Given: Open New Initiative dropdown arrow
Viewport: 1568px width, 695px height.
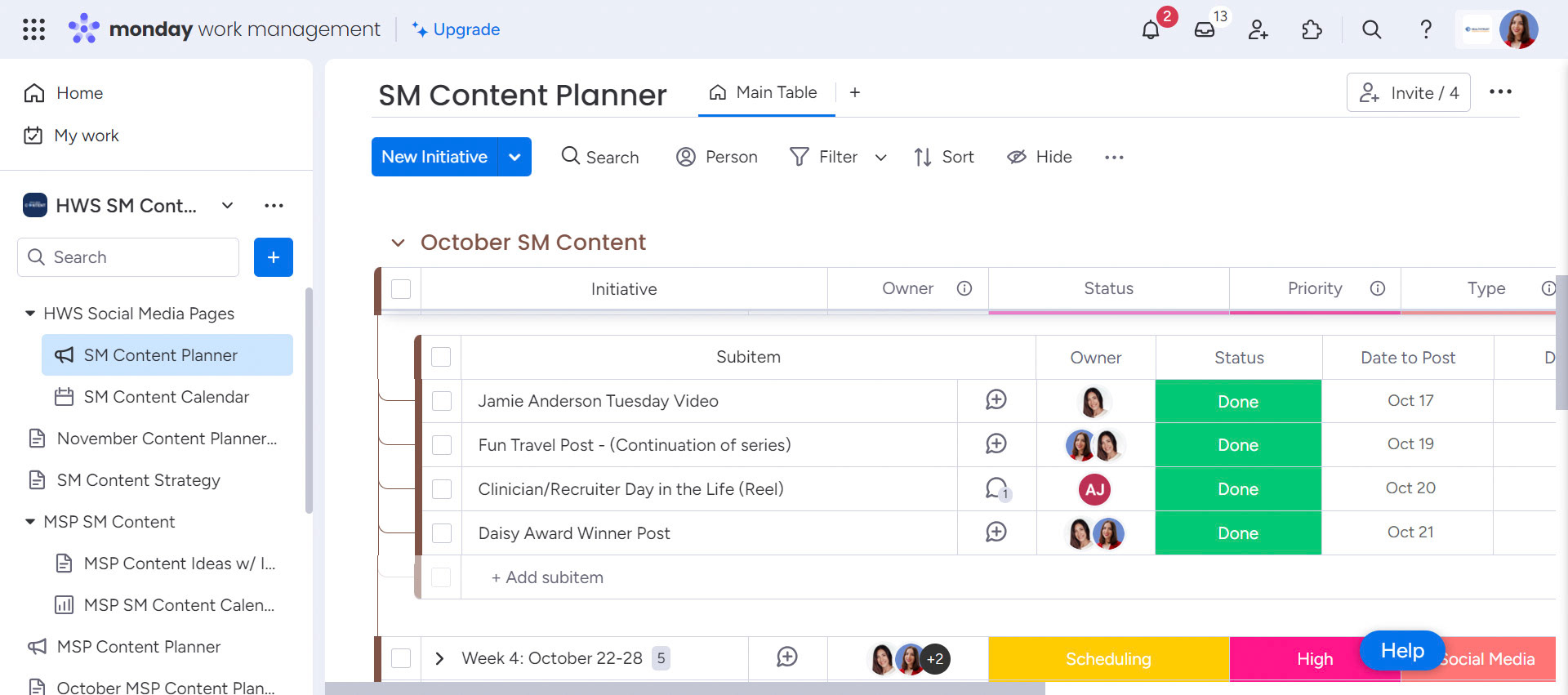Looking at the screenshot, I should click(x=514, y=157).
